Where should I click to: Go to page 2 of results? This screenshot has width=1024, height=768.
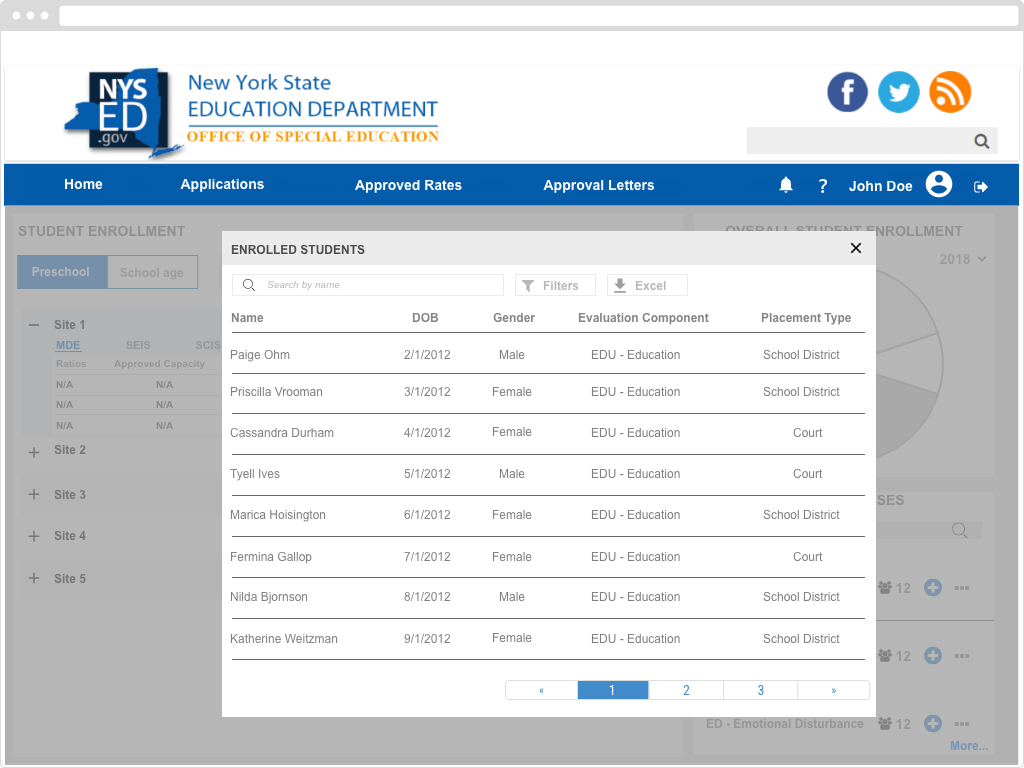click(686, 690)
